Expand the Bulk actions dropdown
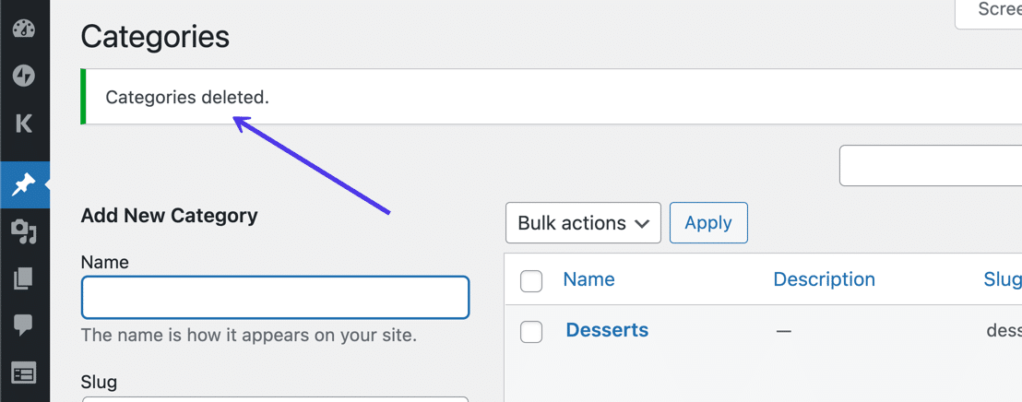This screenshot has height=402, width=1022. 583,223
